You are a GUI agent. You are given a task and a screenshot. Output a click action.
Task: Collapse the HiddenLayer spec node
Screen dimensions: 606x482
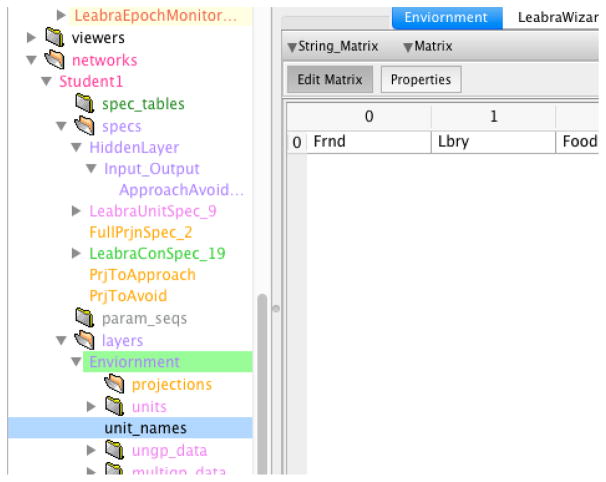click(x=78, y=147)
